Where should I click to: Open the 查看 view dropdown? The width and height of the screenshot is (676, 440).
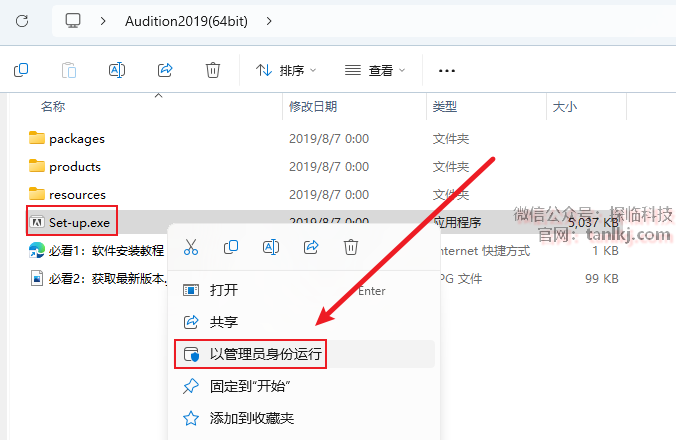[x=375, y=70]
